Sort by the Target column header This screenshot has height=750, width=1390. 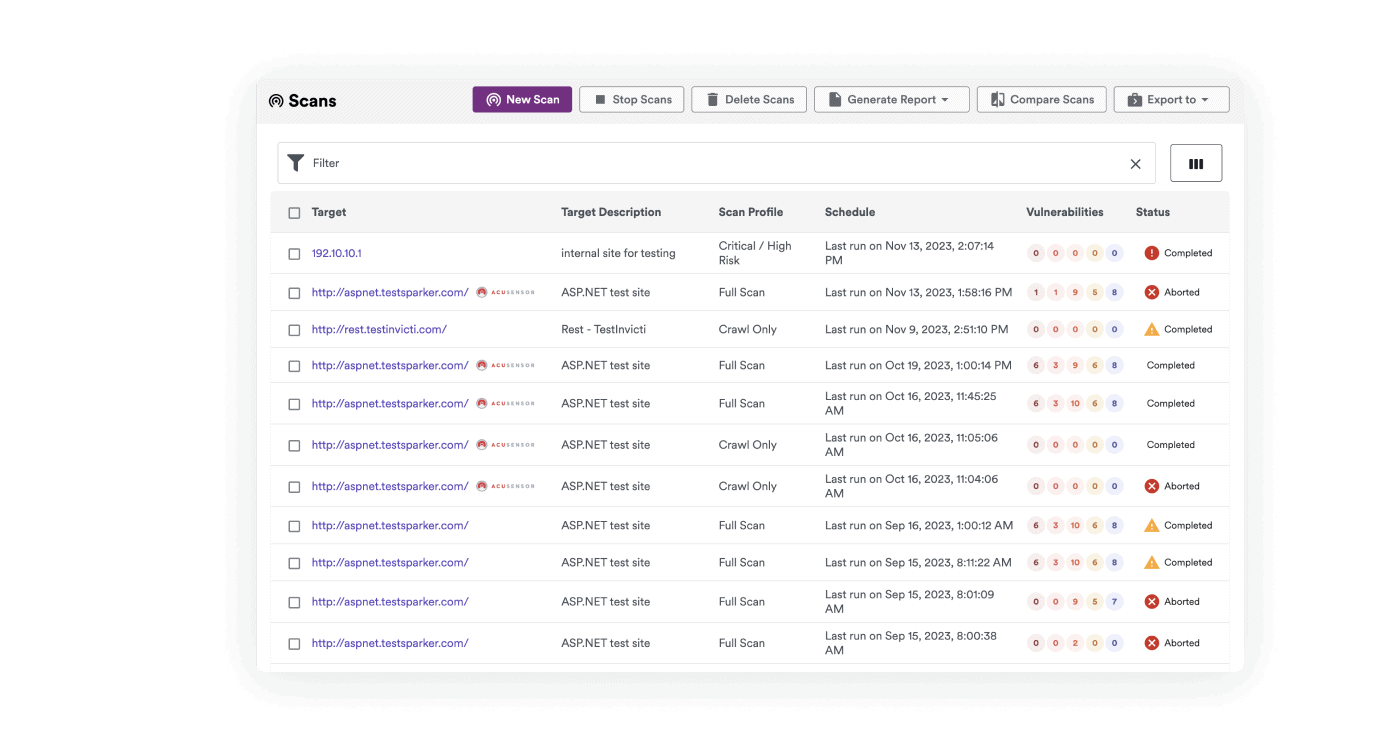(329, 212)
